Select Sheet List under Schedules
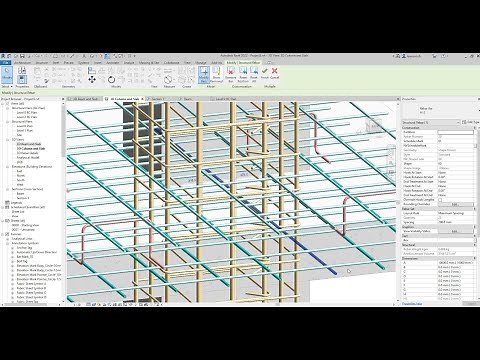This screenshot has width=480, height=360. [x=18, y=212]
